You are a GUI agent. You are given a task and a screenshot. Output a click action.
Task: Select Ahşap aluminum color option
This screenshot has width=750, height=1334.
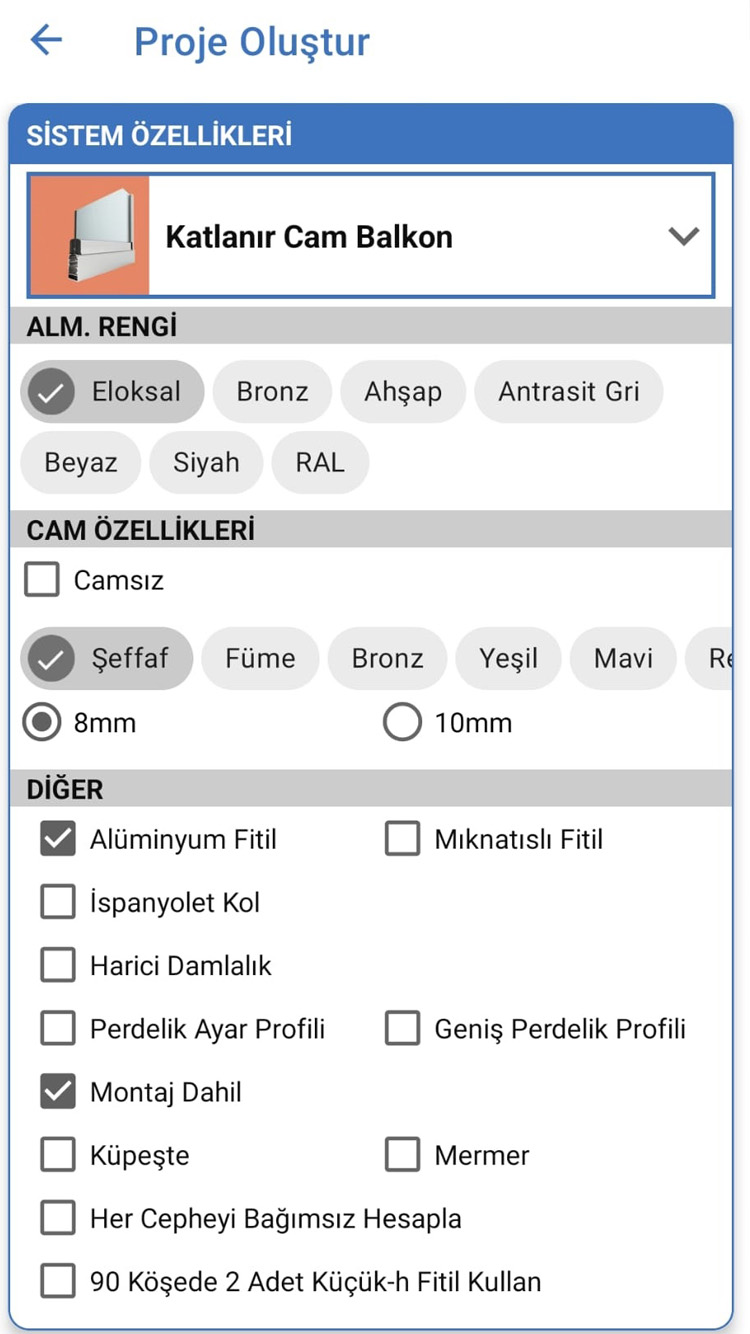[403, 392]
